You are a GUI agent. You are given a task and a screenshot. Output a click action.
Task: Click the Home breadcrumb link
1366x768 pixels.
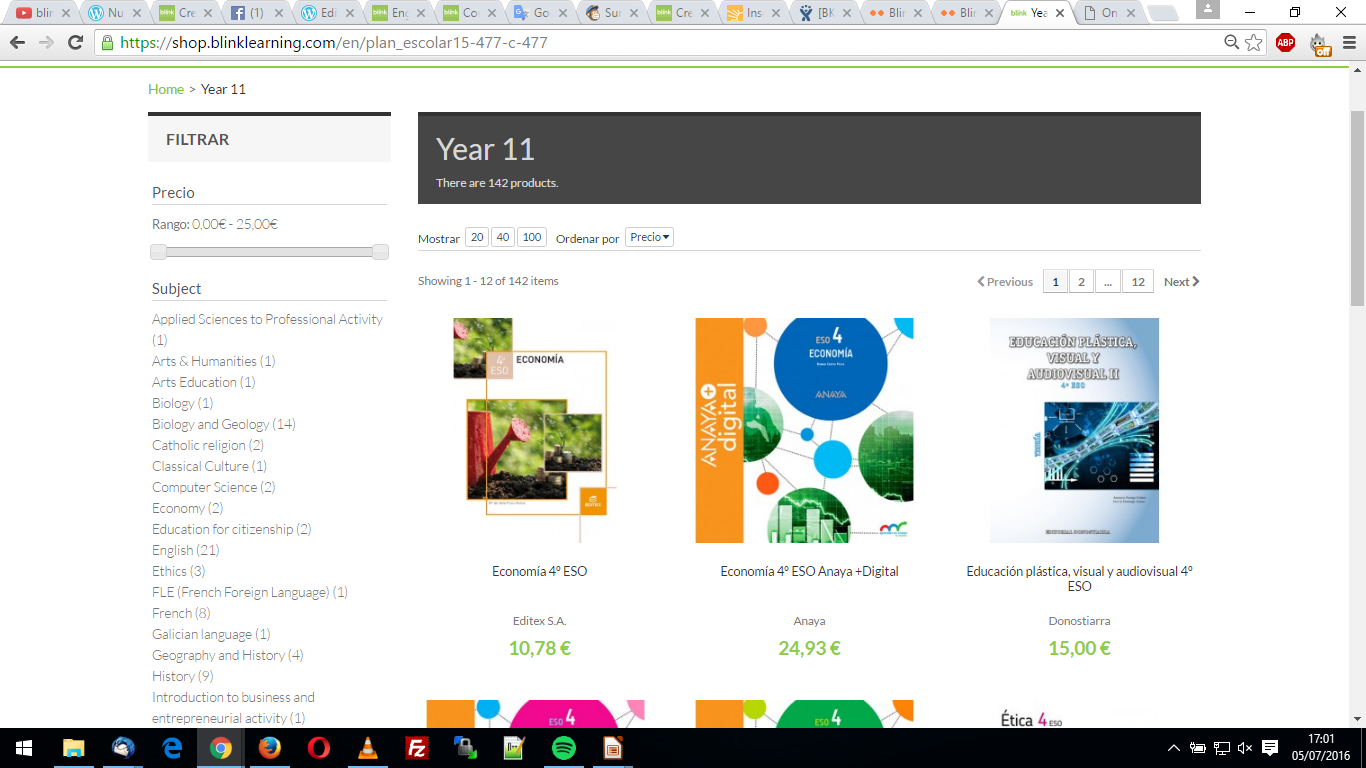166,89
